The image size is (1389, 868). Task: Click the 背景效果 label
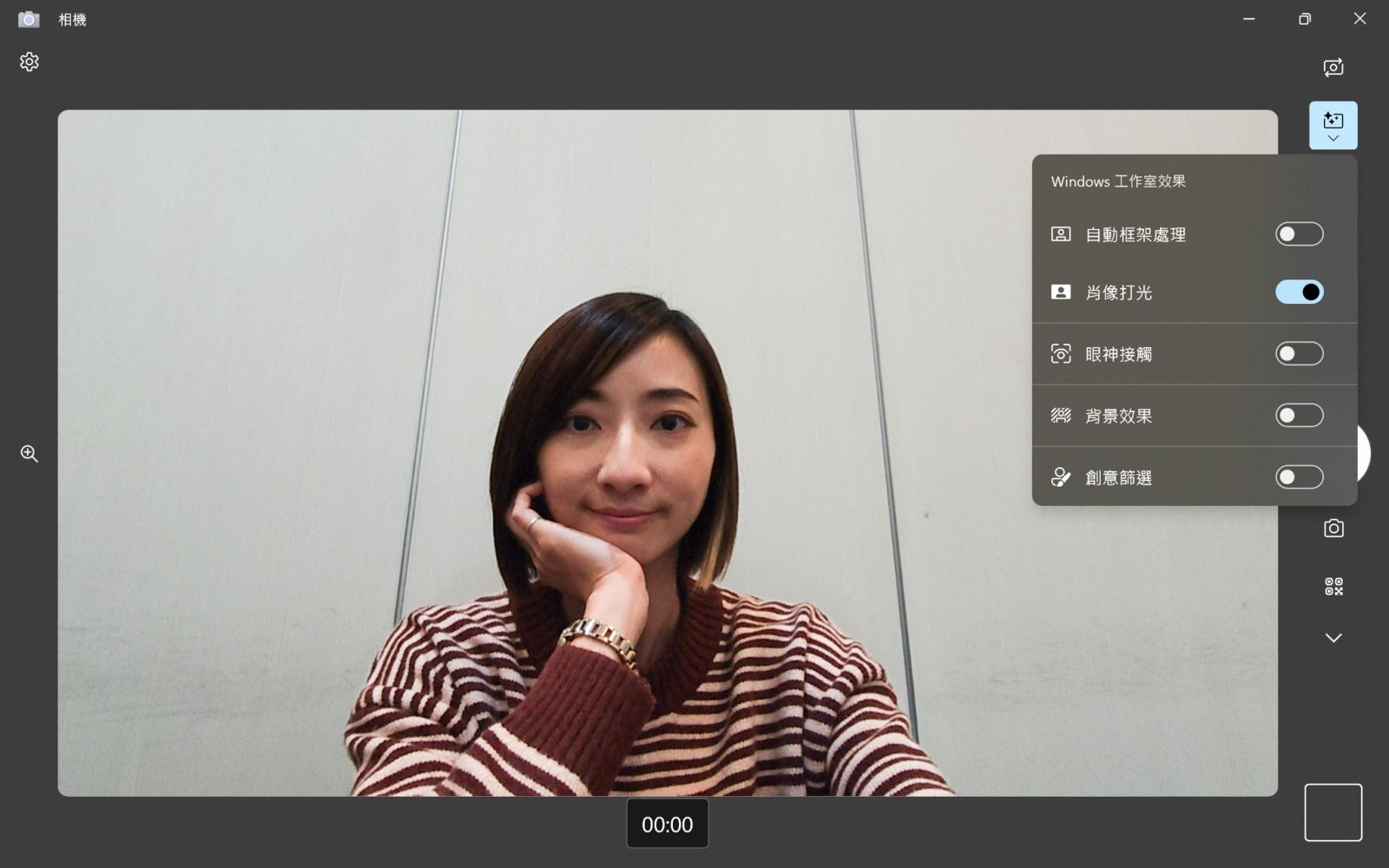click(1119, 416)
